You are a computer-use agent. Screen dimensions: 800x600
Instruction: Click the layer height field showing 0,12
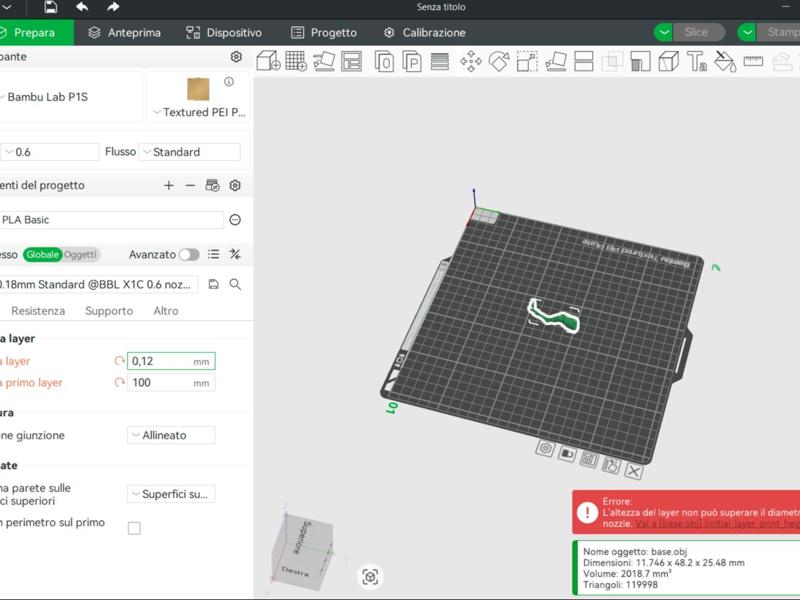click(x=160, y=361)
